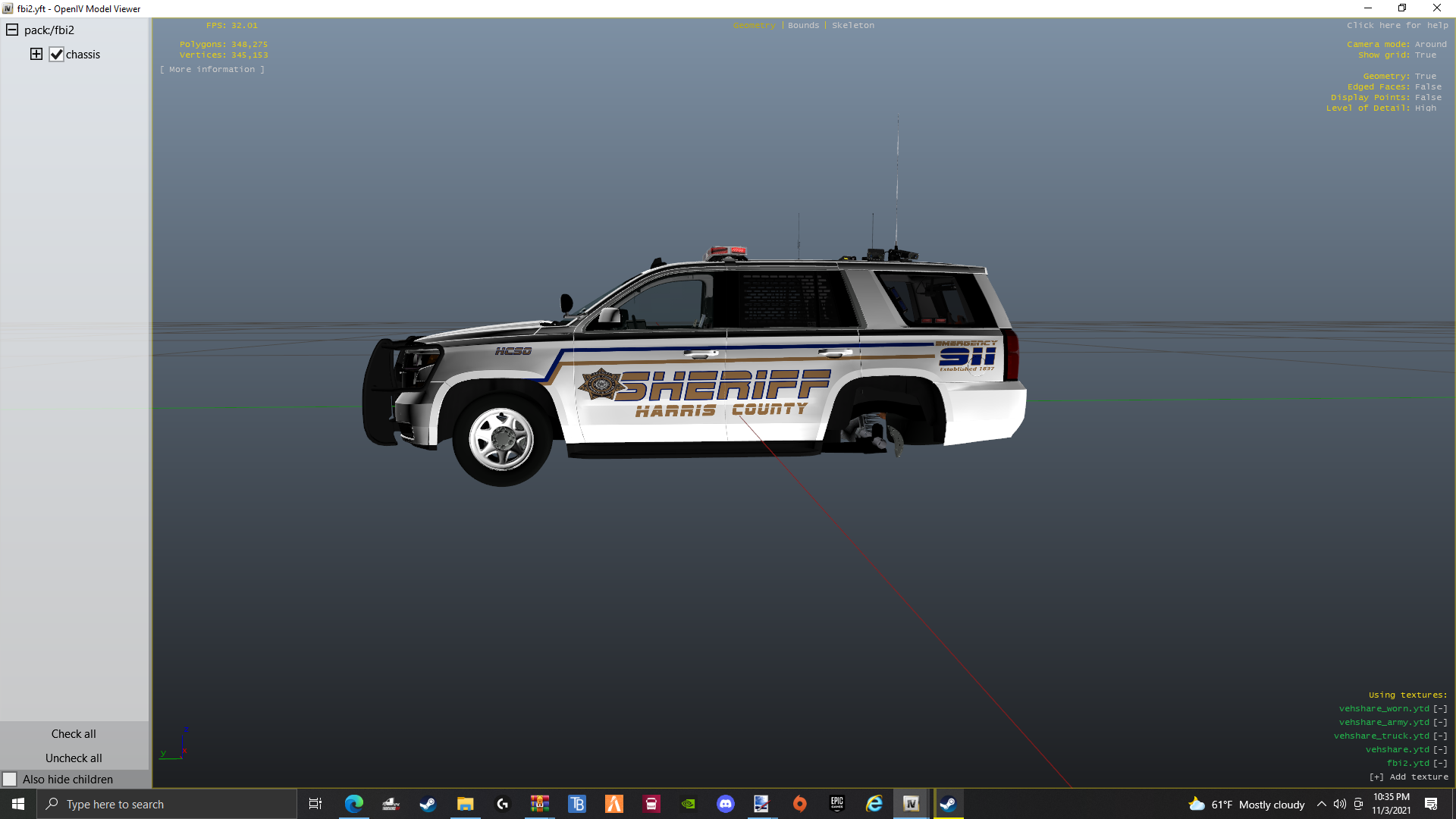The height and width of the screenshot is (819, 1456).
Task: Remove the fbi2.ytd texture
Action: [1440, 764]
